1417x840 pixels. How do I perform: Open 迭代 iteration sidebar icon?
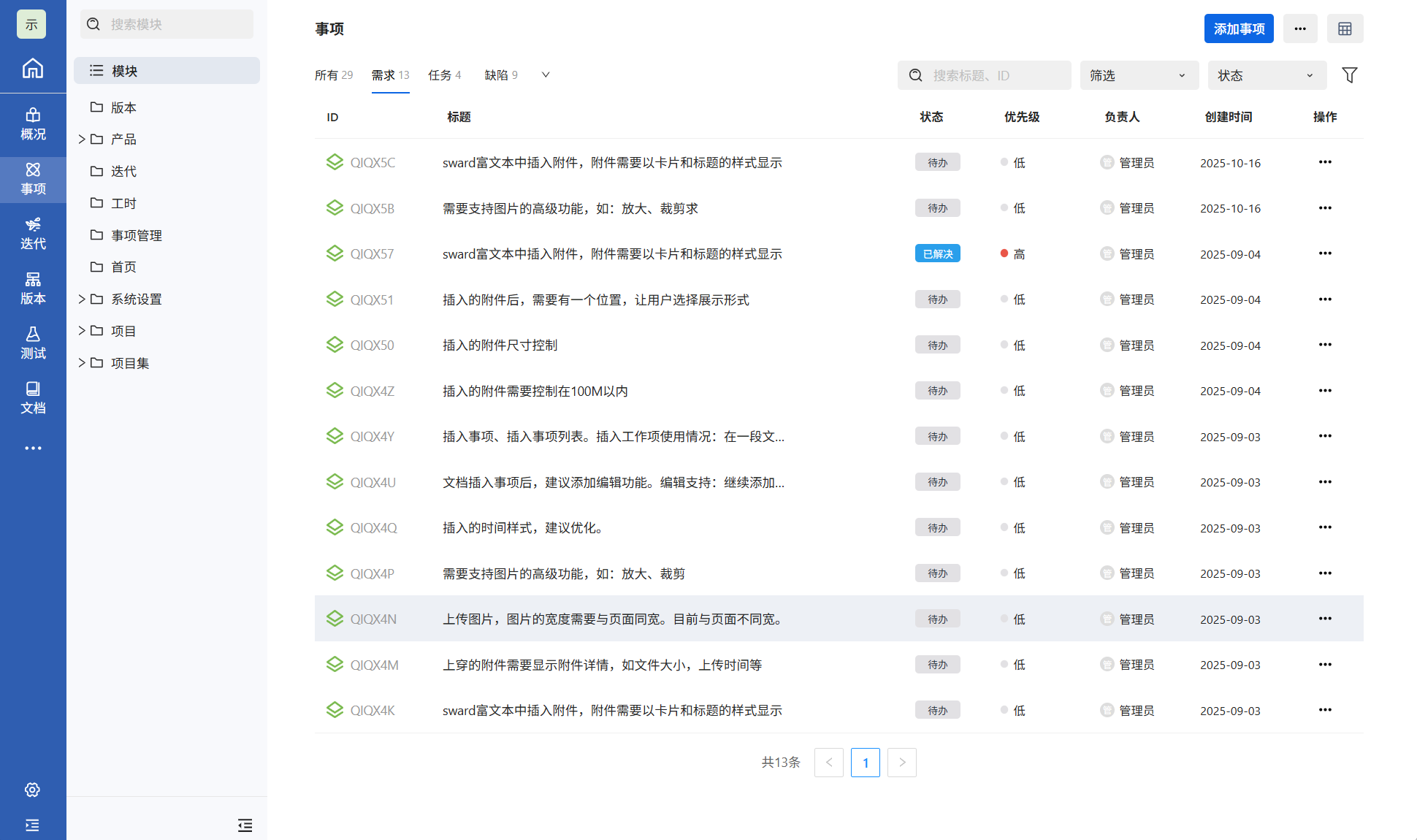pos(33,234)
